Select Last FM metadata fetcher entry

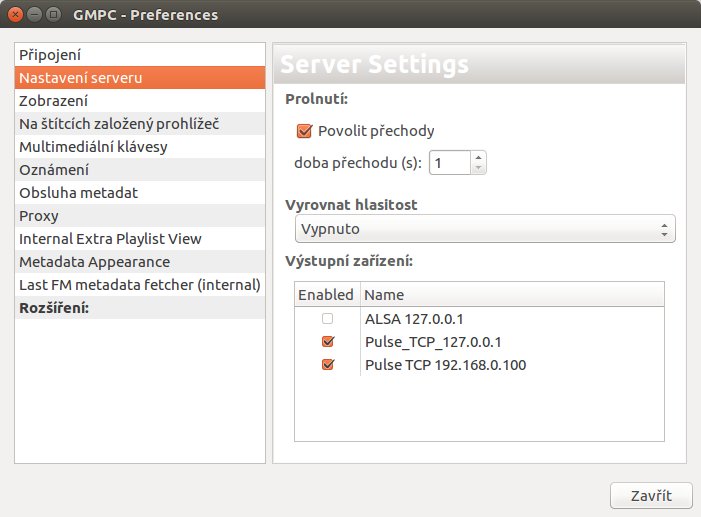point(140,285)
